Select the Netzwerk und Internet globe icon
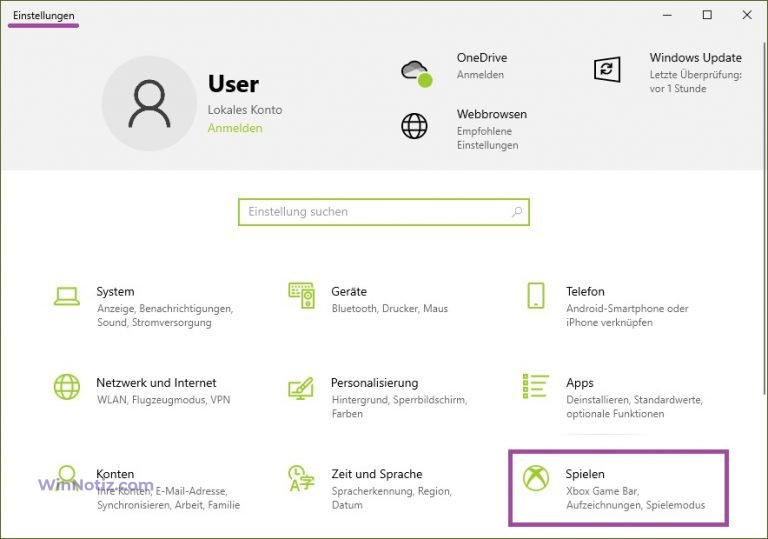 [x=67, y=387]
